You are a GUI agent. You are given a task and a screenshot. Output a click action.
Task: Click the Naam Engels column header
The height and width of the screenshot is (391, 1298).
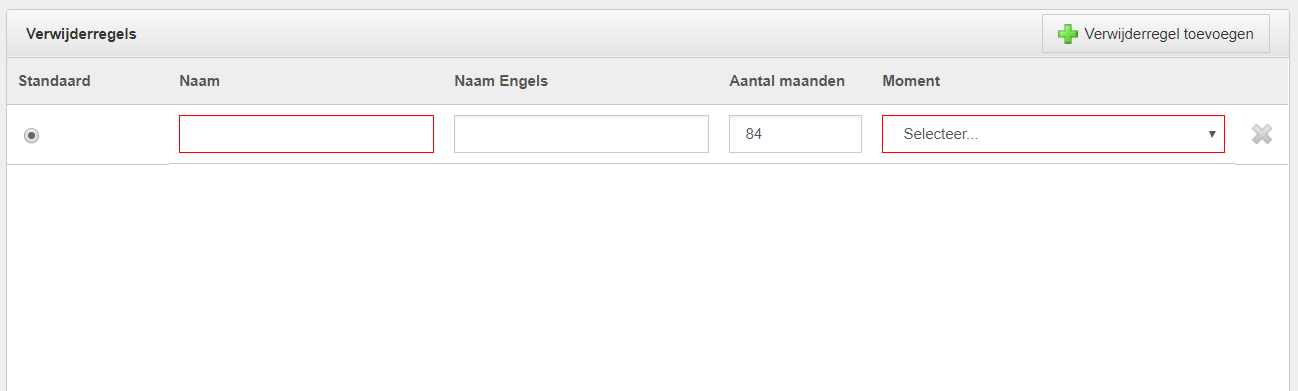click(502, 81)
